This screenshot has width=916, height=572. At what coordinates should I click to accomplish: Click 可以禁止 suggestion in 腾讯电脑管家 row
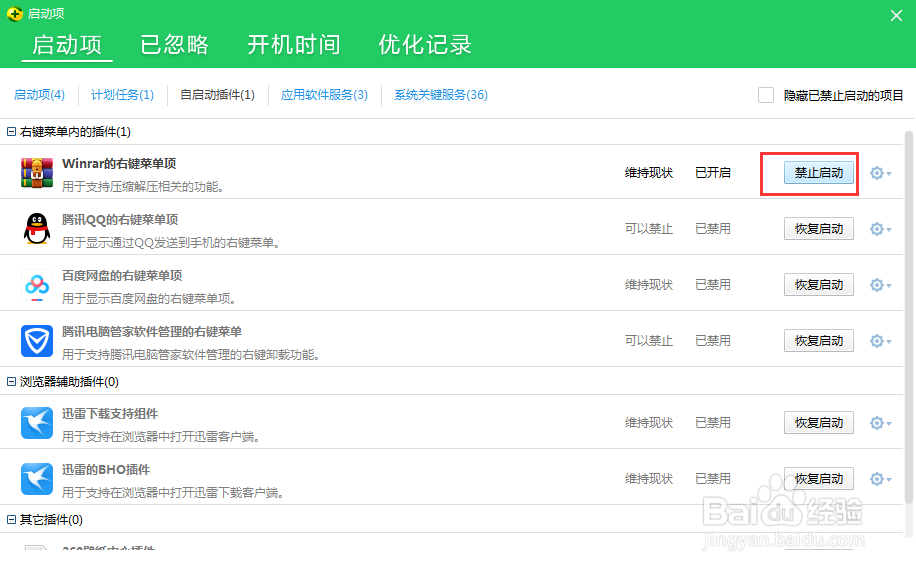tap(649, 341)
